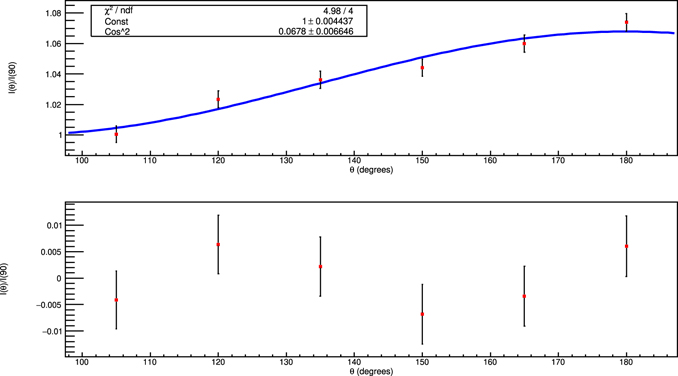This screenshot has width=678, height=376.
Task: Click y-axis label −0.005 in bottom plot
Action: point(49,305)
